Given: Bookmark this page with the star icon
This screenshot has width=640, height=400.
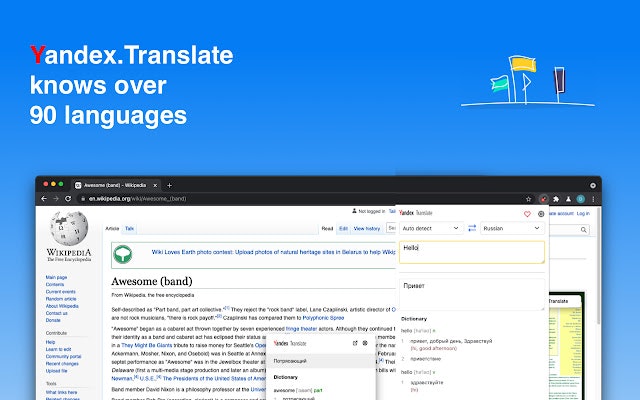Looking at the screenshot, I should pyautogui.click(x=529, y=199).
